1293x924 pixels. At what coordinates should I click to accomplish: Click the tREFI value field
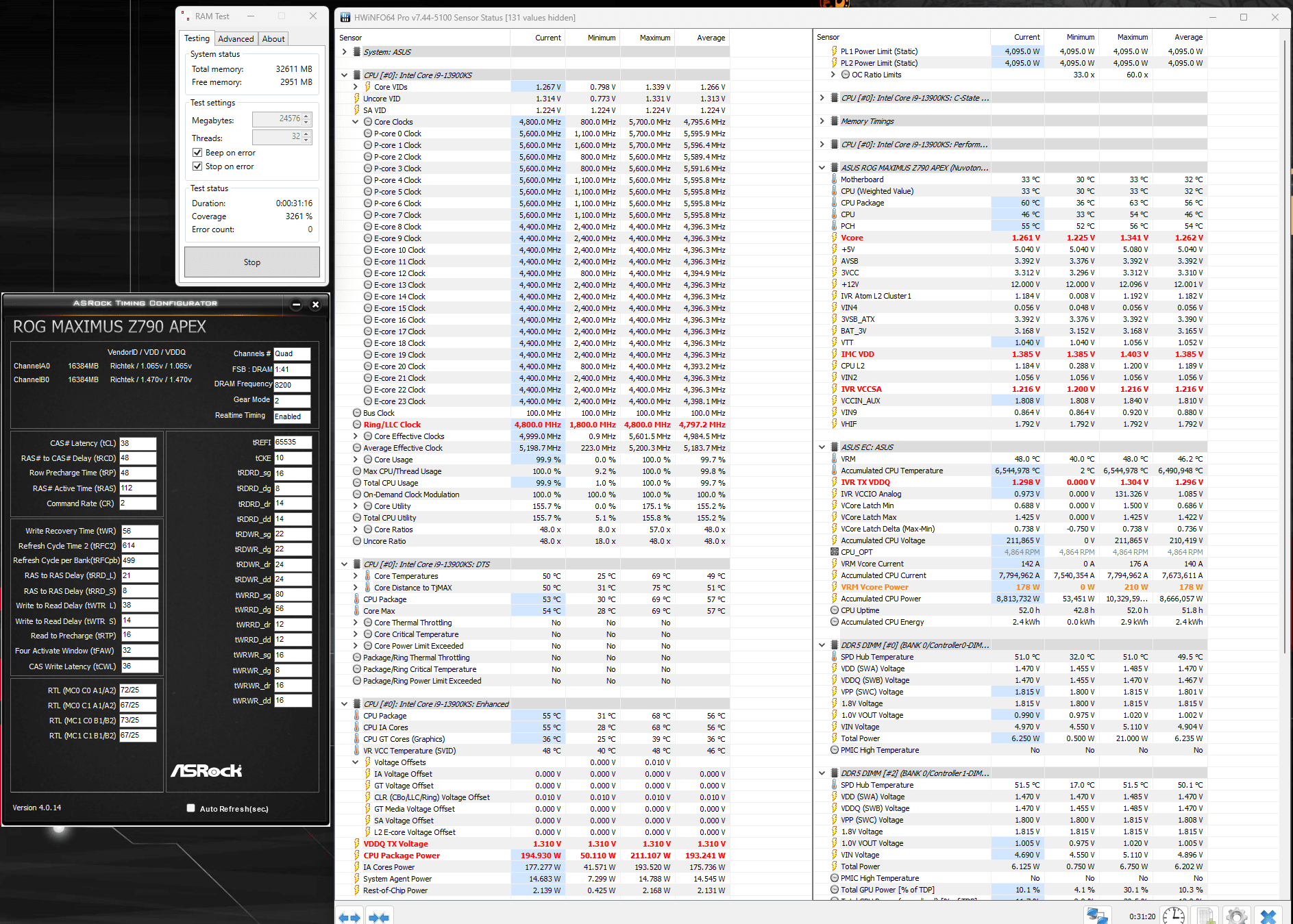click(293, 442)
